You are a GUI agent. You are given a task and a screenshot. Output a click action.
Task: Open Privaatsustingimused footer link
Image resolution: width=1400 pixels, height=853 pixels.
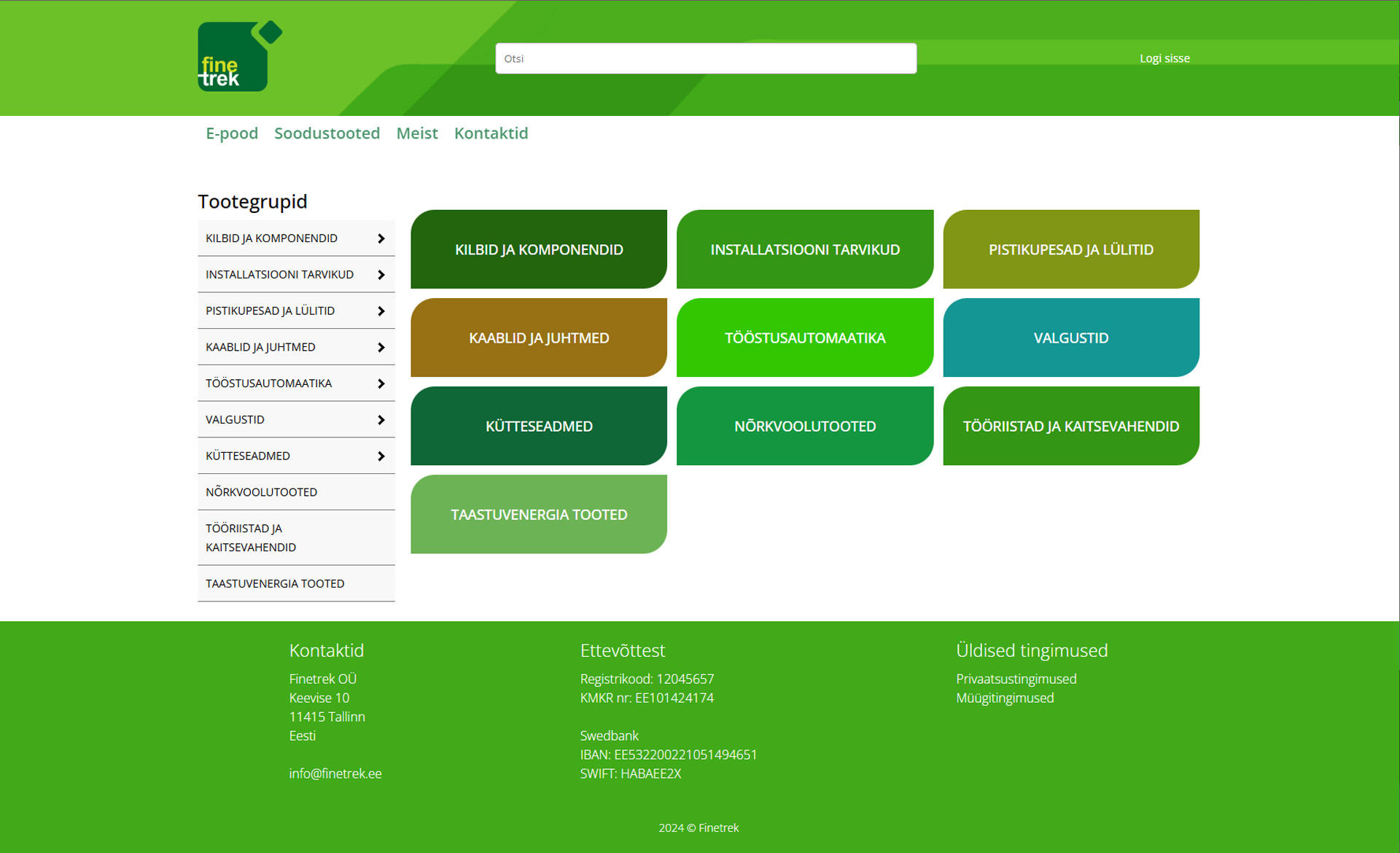(x=1016, y=679)
